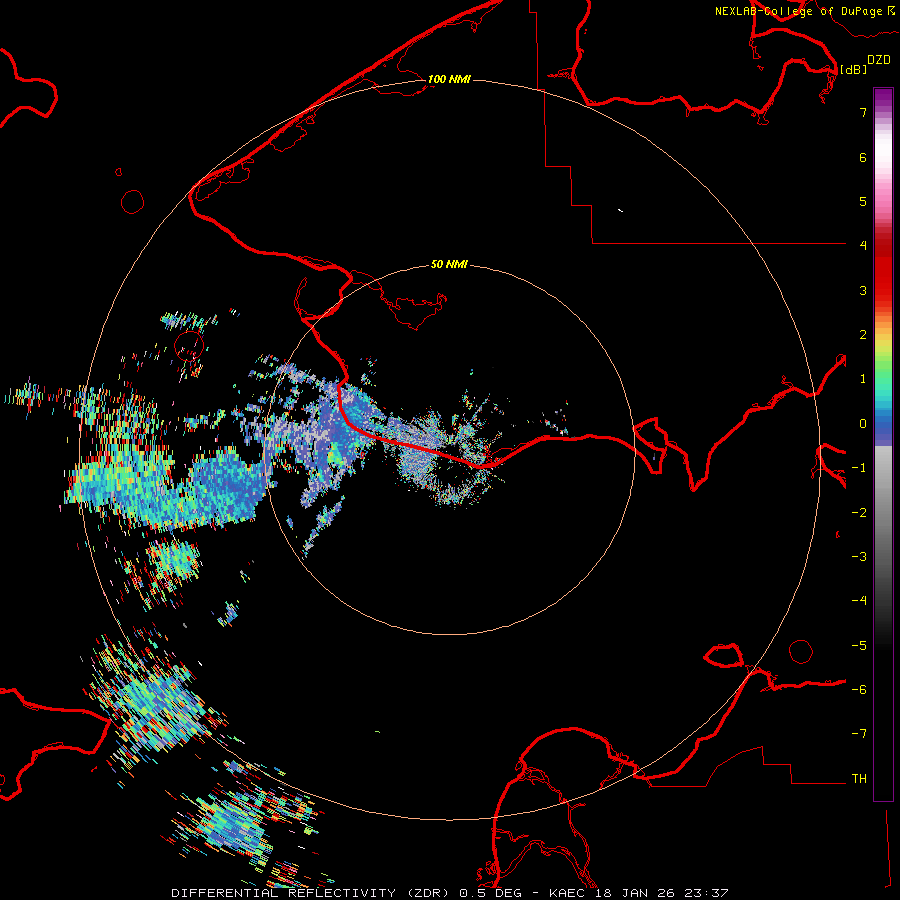Click the 0 value on the color scale
This screenshot has height=900, width=900.
(x=863, y=424)
